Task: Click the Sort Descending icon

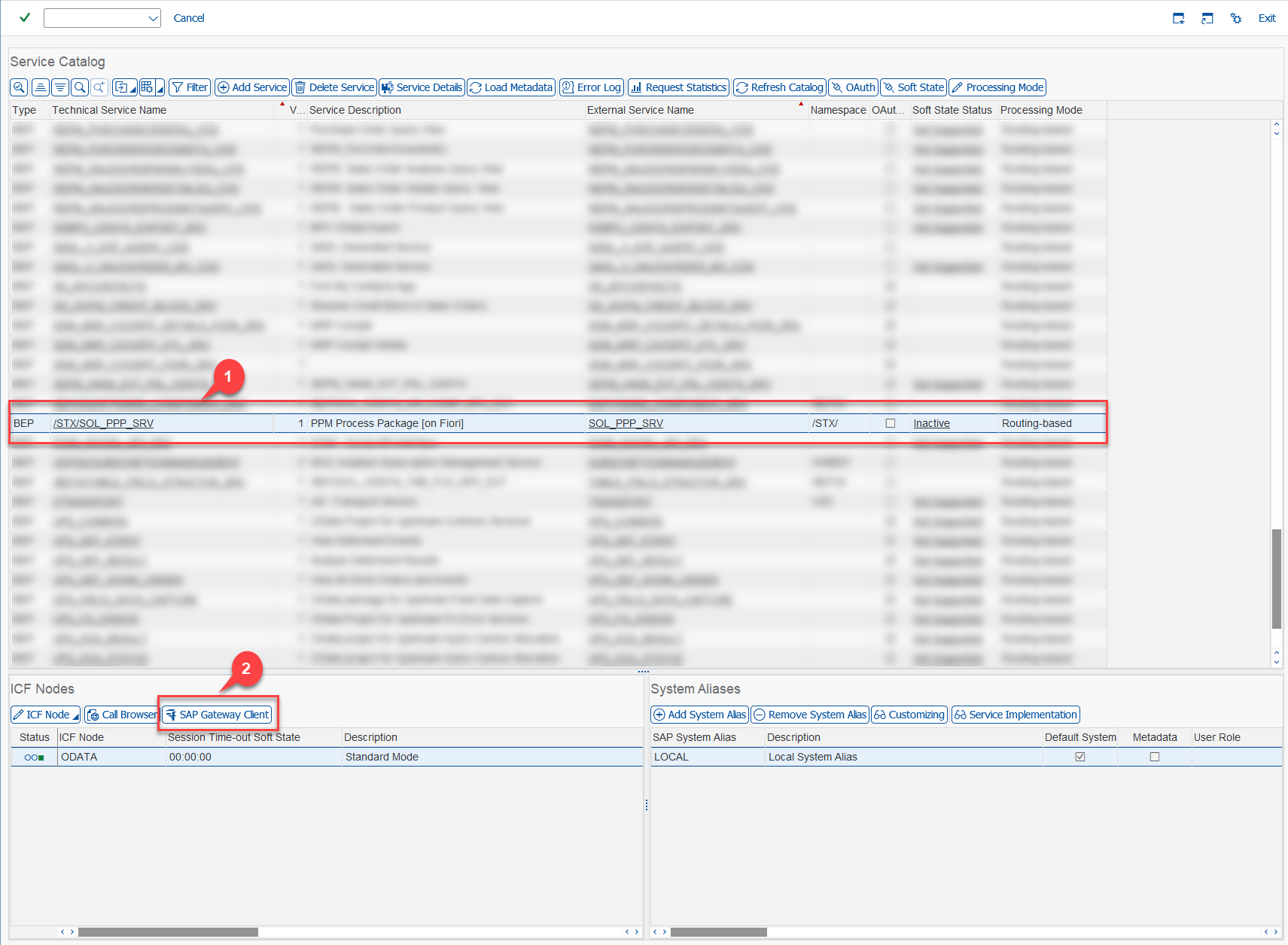Action: click(x=60, y=87)
